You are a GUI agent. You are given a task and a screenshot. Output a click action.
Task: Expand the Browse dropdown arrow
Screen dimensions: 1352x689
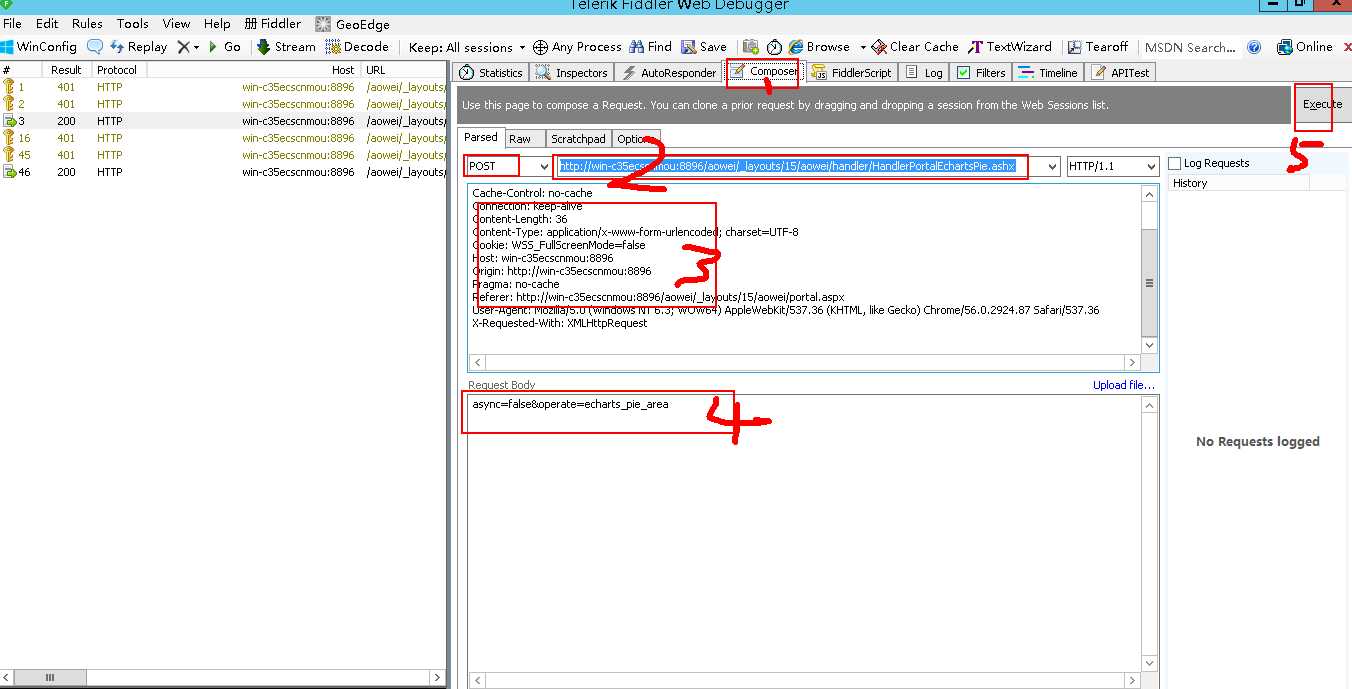coord(862,47)
